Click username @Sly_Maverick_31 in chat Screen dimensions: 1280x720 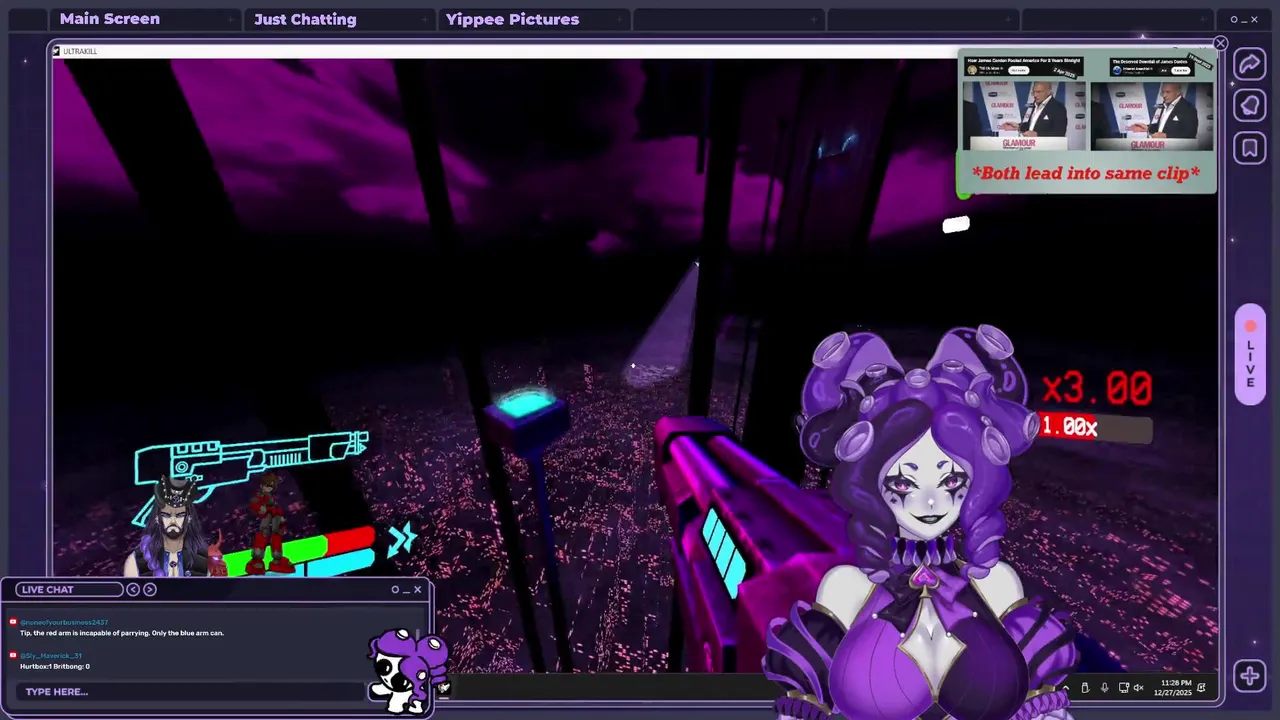pos(51,655)
